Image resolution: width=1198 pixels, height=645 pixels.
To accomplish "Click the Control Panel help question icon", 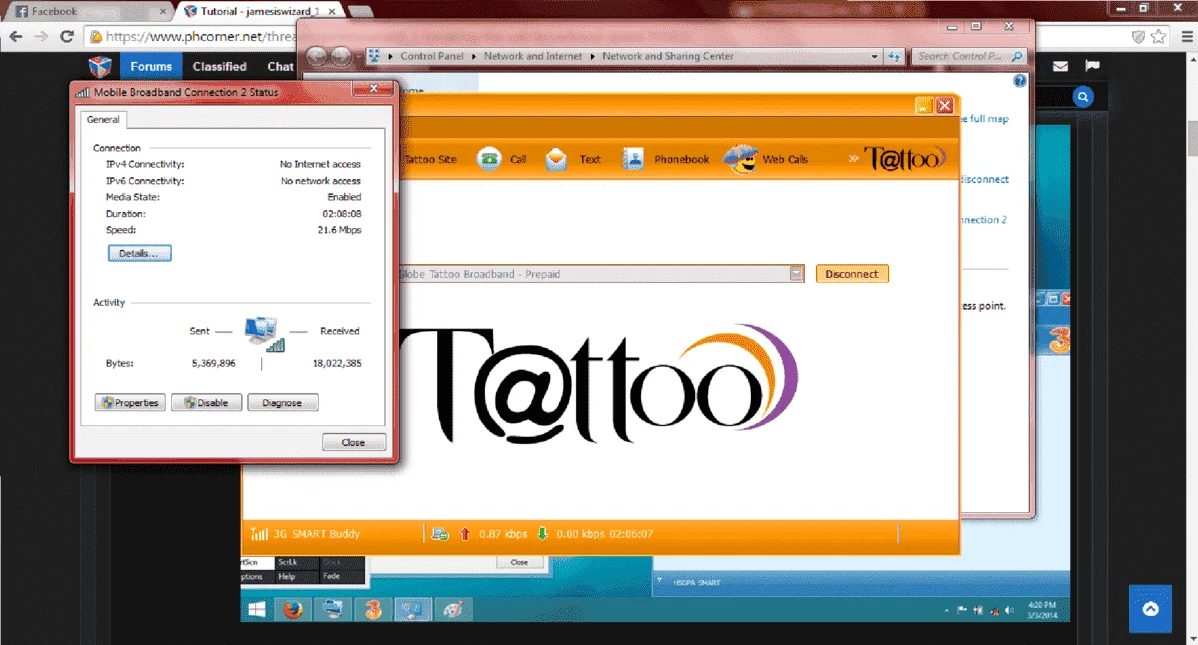I will point(1019,81).
